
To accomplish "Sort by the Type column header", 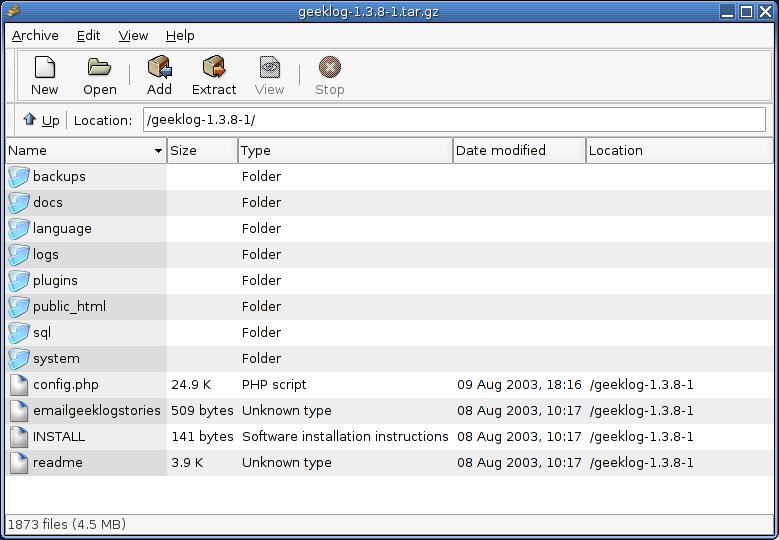I will click(345, 151).
